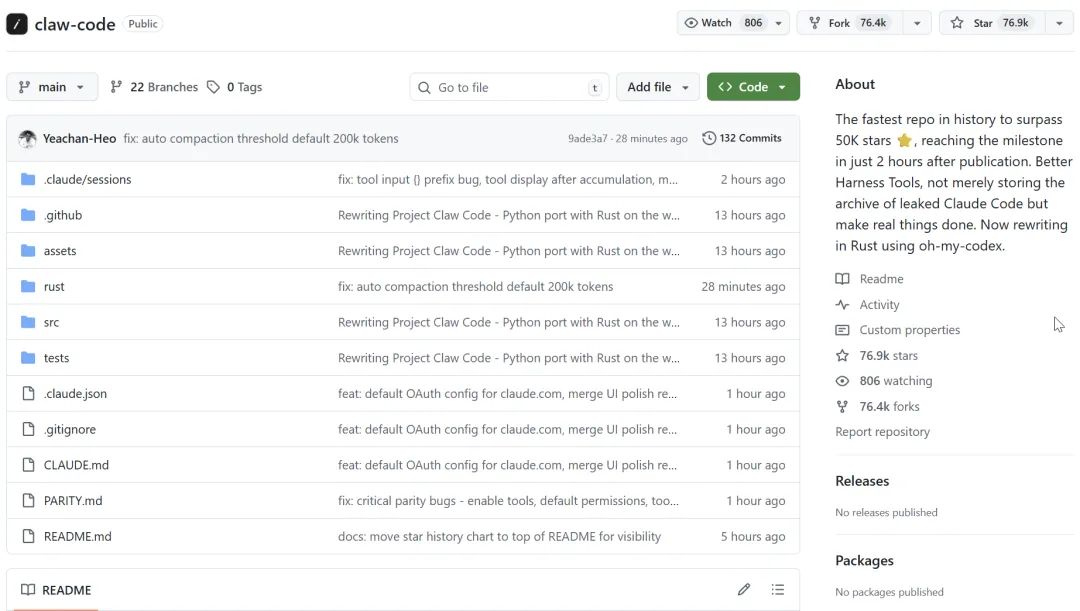
Task: Open the Activity link in About
Action: [x=879, y=305]
